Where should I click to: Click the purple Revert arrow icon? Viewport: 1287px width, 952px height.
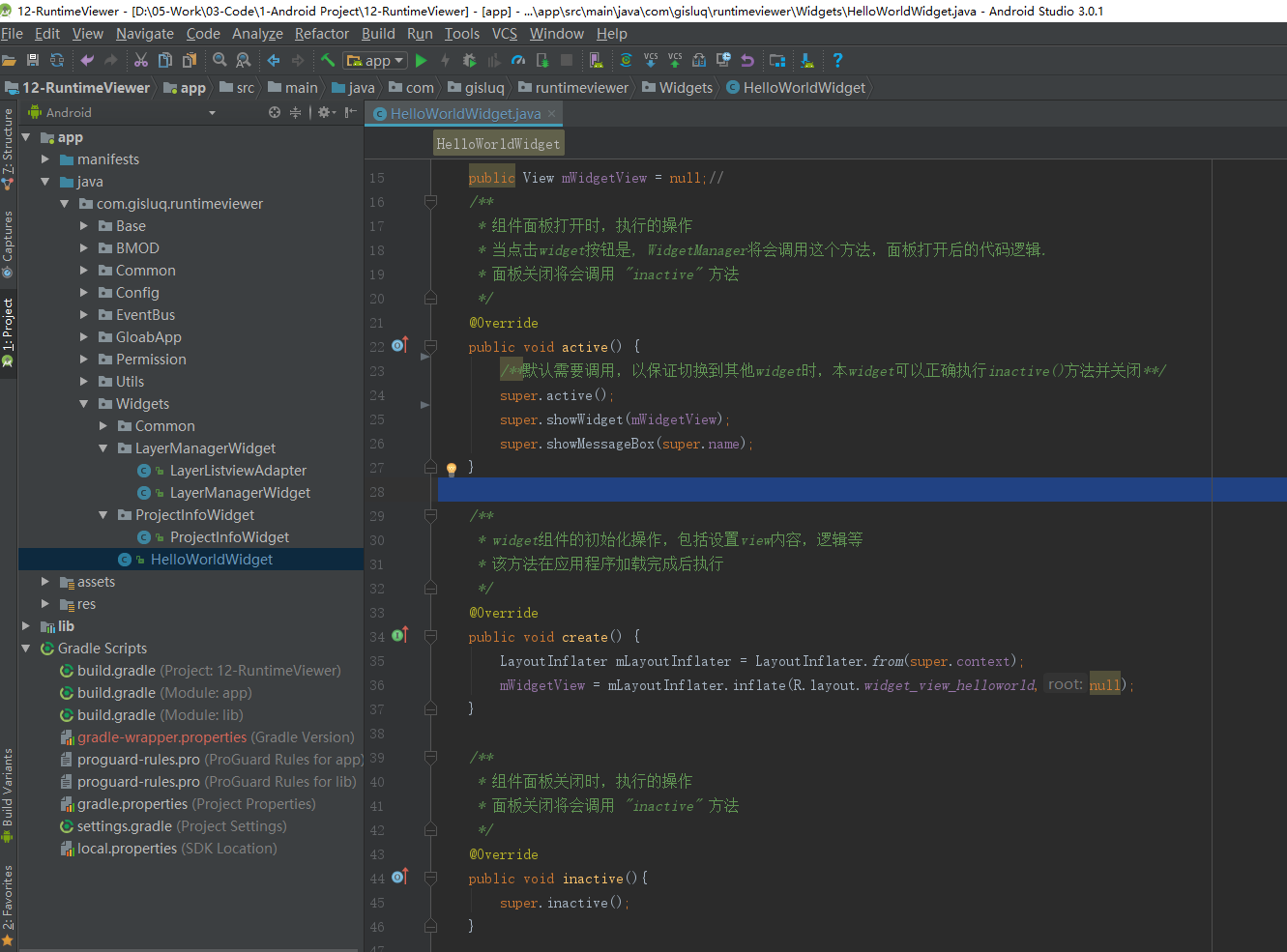747,60
